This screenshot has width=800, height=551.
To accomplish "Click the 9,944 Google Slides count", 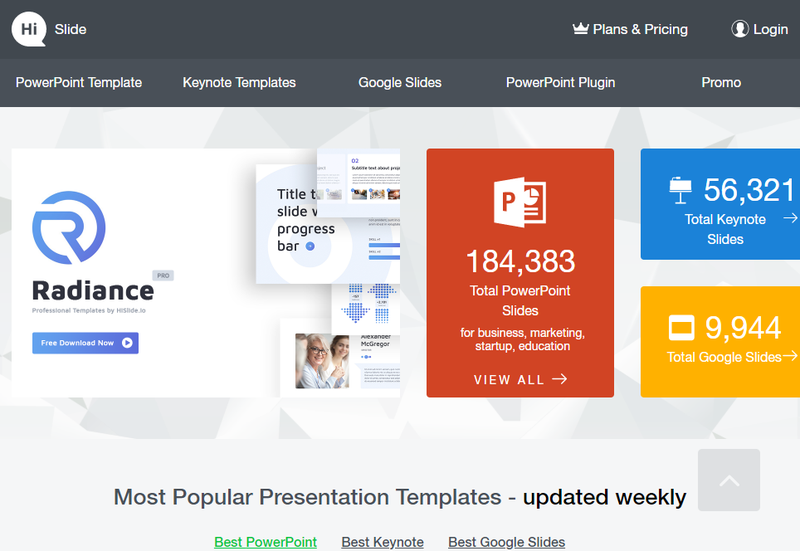I will coord(743,328).
